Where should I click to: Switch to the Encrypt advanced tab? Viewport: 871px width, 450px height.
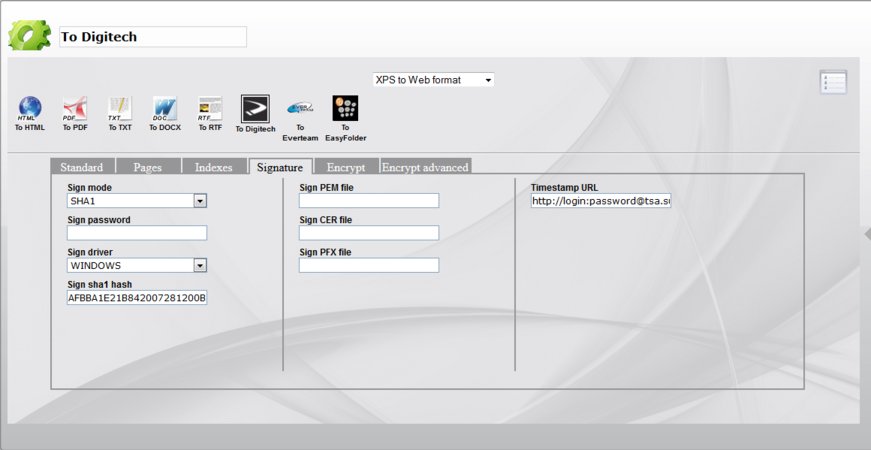[x=425, y=167]
